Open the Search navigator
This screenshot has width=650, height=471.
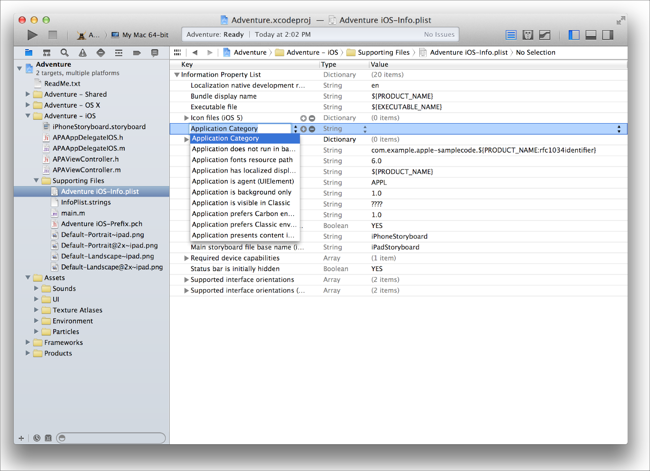[64, 53]
